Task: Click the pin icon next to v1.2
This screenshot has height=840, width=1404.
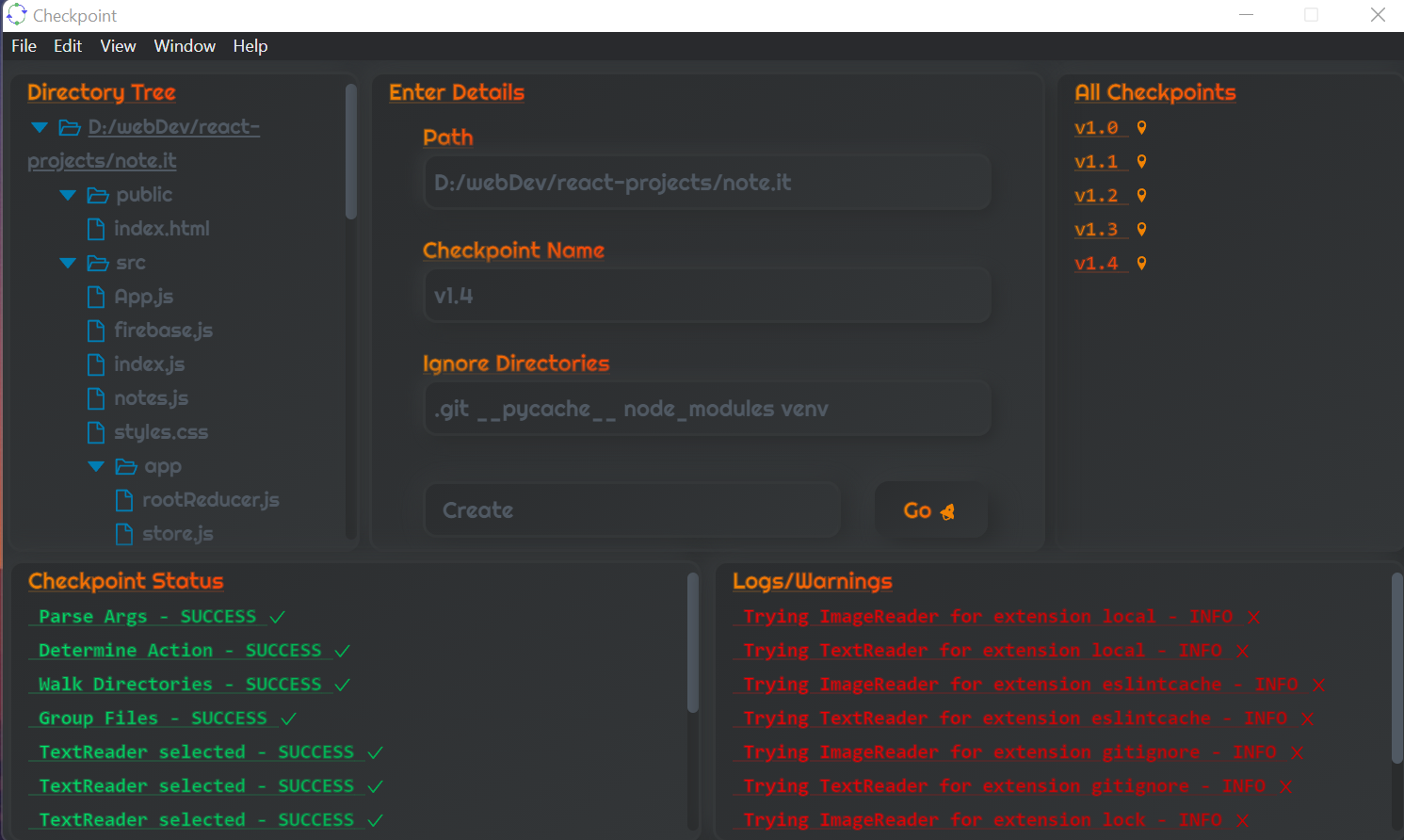Action: pos(1141,195)
